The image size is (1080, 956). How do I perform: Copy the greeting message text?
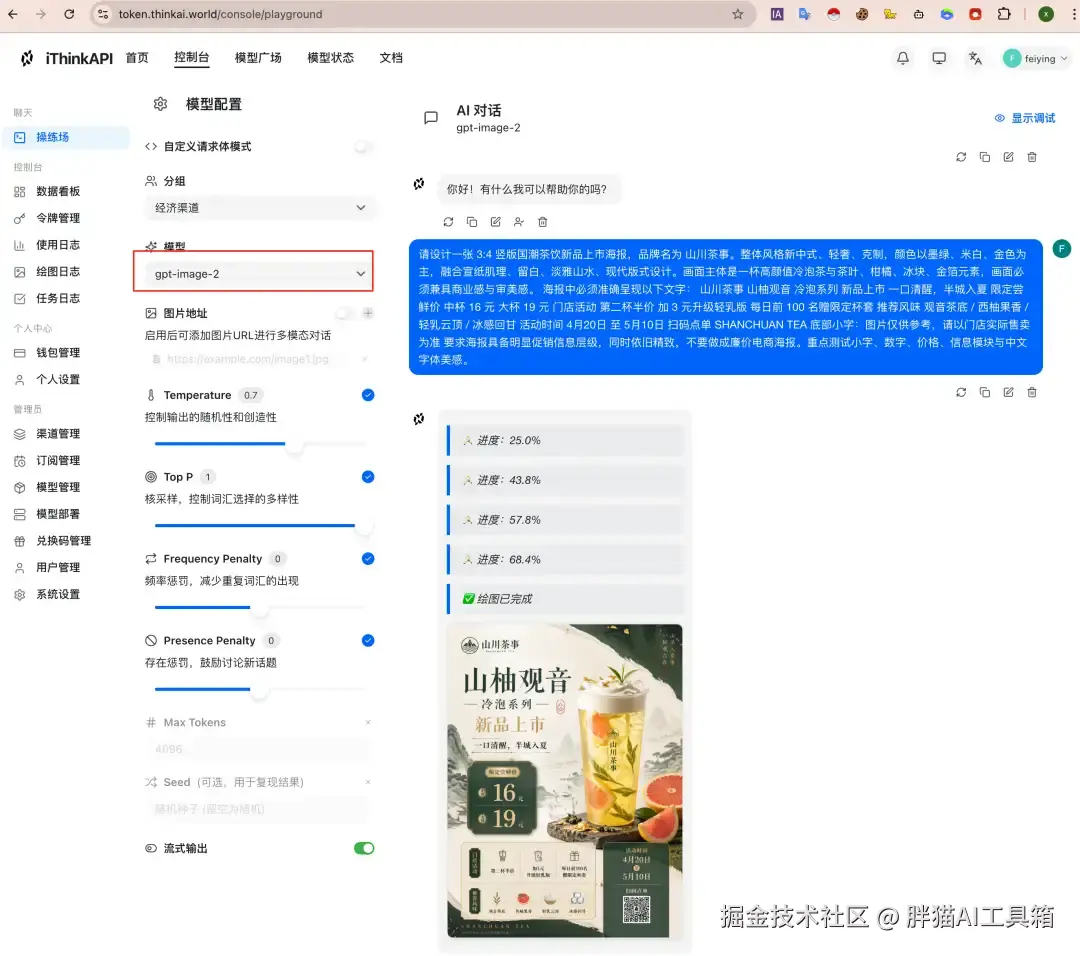point(472,222)
